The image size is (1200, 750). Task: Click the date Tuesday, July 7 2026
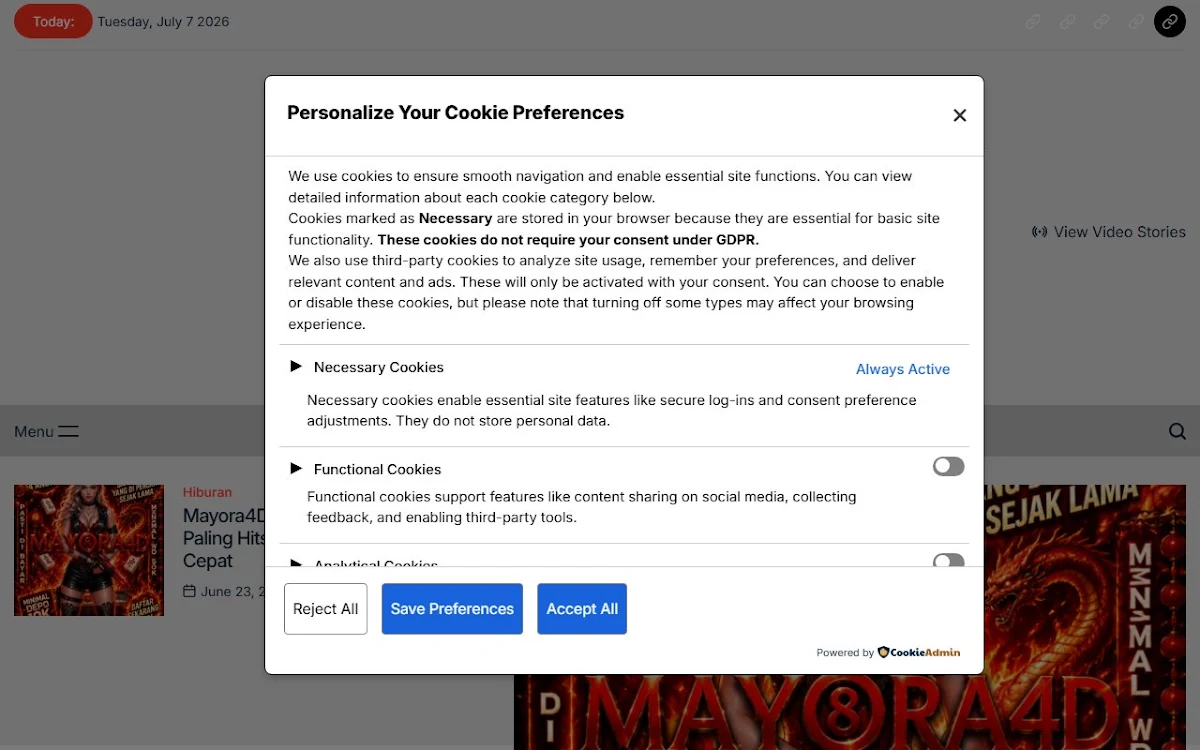163,22
